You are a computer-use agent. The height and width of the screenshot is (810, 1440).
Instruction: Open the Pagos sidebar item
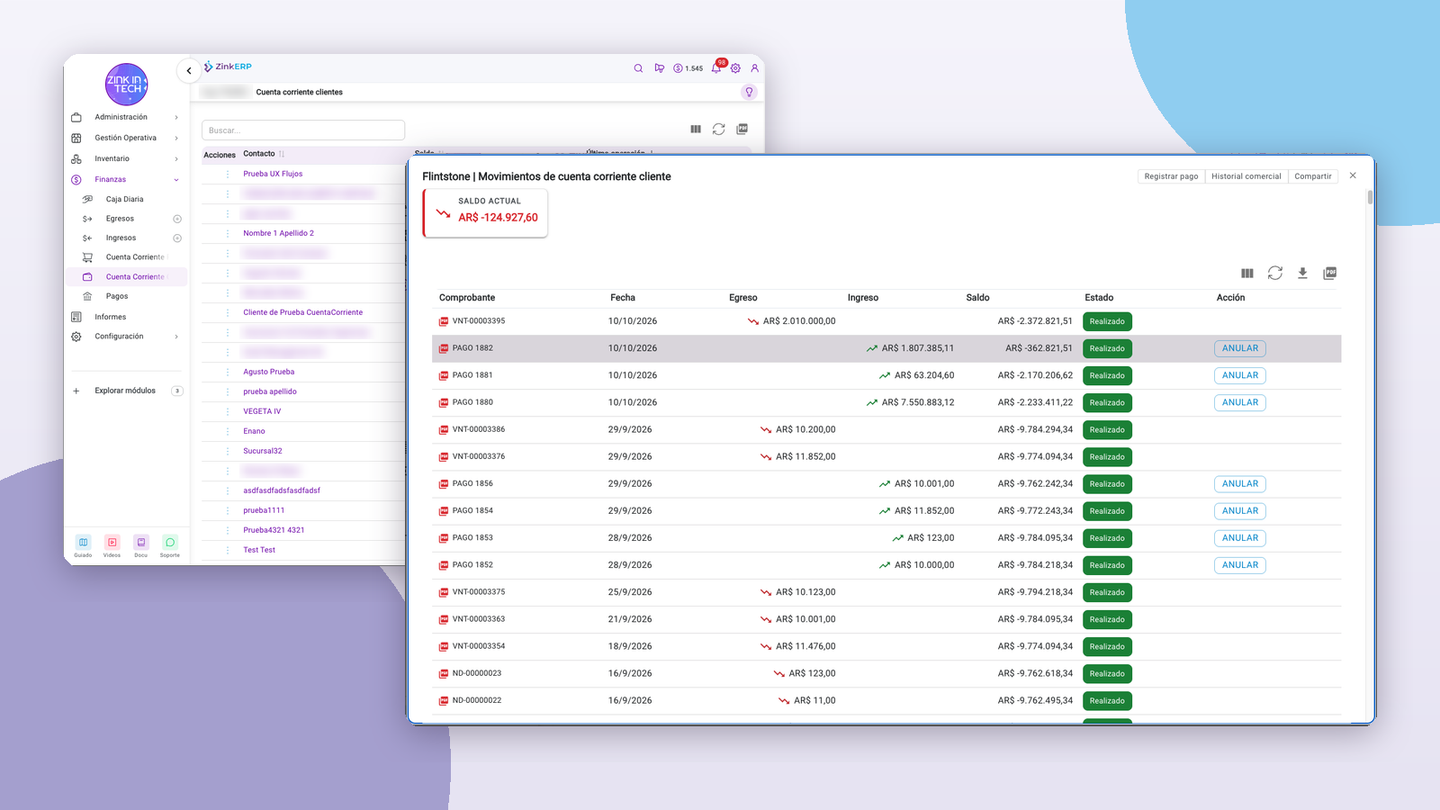tap(117, 296)
